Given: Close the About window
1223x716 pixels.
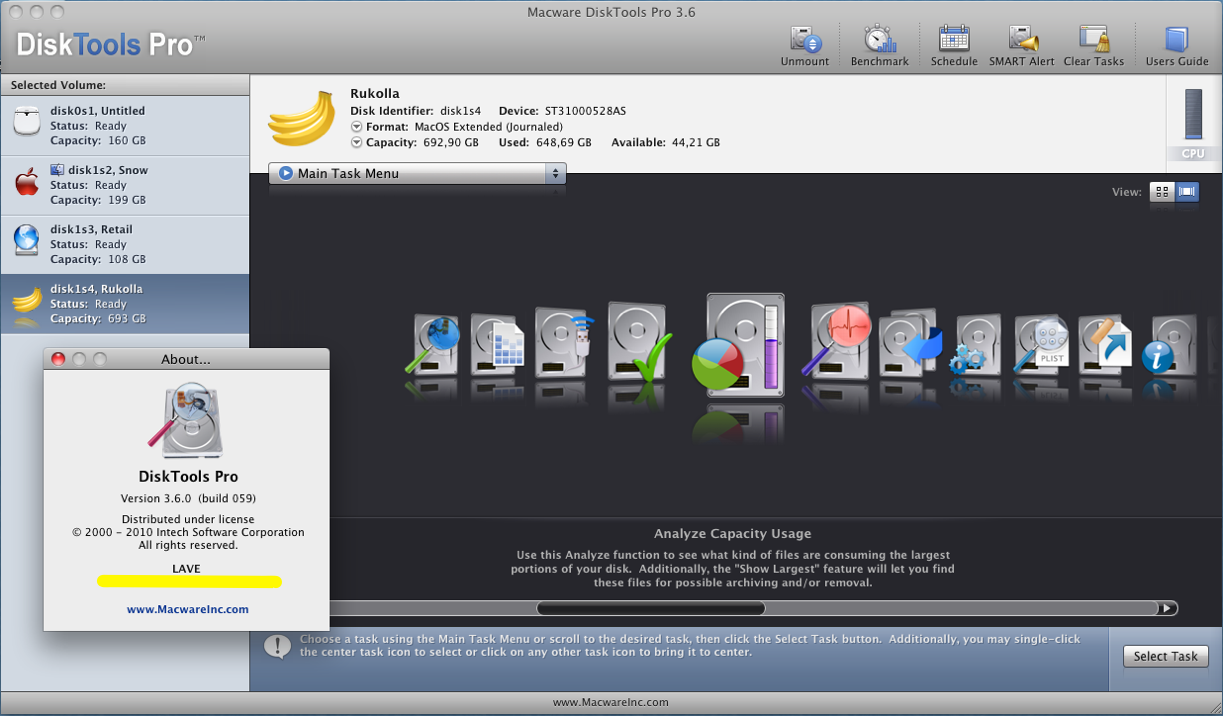Looking at the screenshot, I should pyautogui.click(x=58, y=359).
